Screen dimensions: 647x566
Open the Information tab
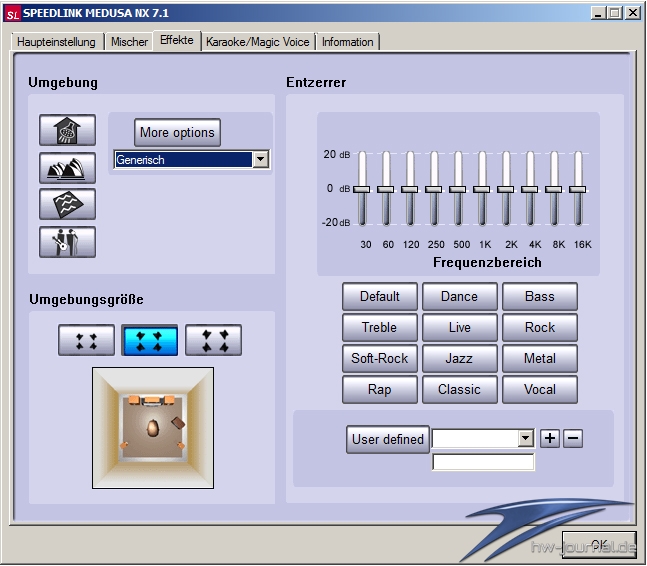347,42
